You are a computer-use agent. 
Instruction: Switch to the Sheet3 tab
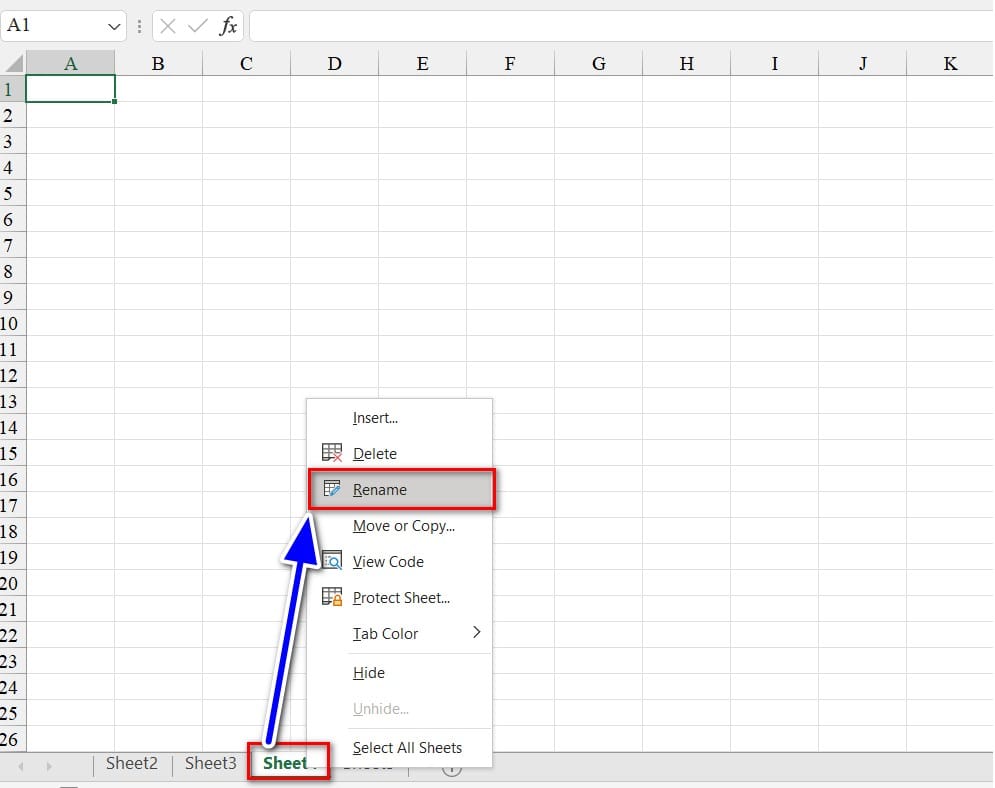click(210, 764)
